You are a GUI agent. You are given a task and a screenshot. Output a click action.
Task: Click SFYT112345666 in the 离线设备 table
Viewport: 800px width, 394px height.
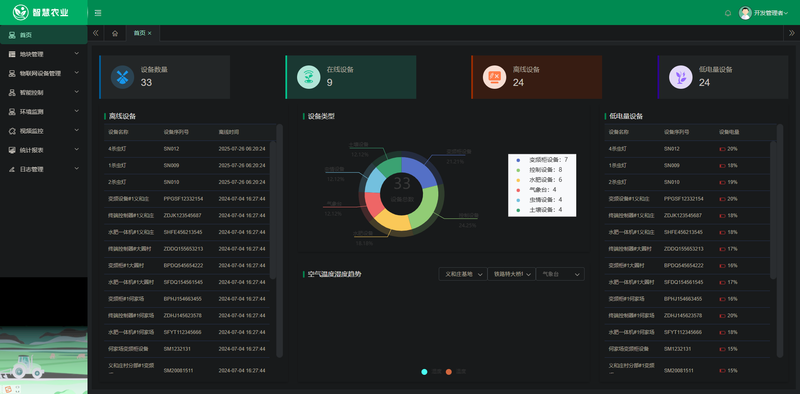tap(182, 332)
